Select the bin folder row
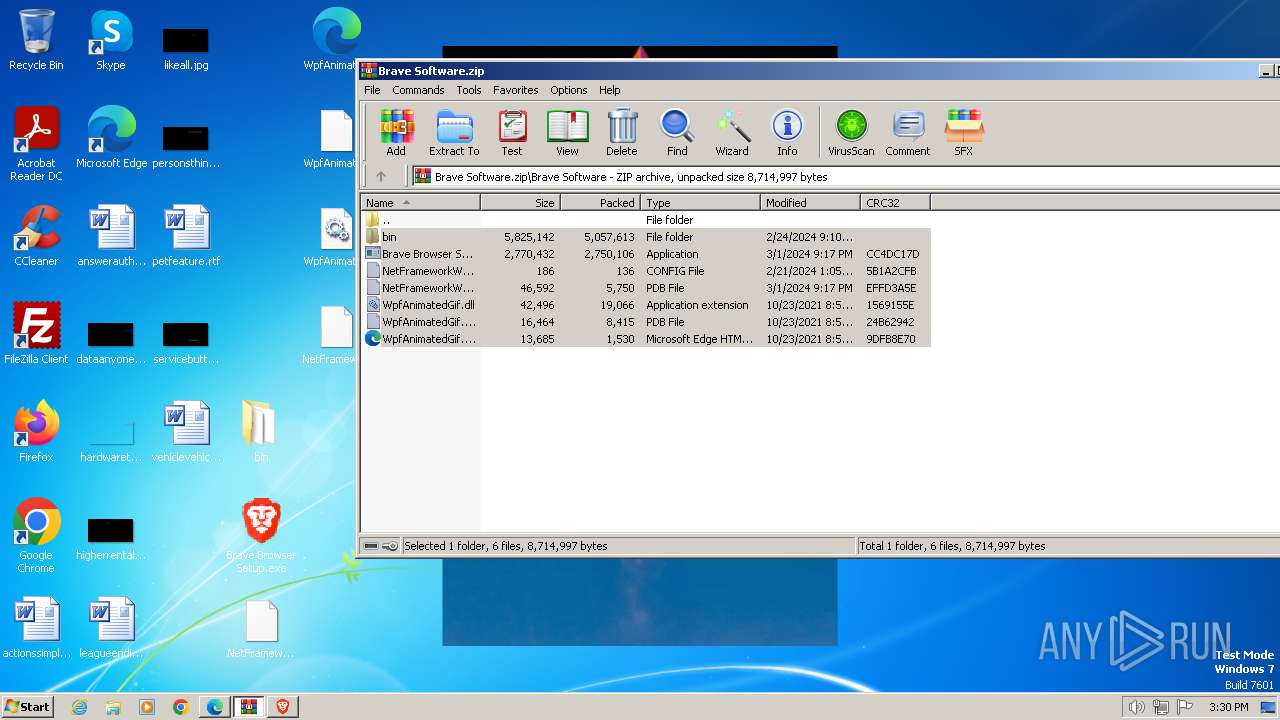This screenshot has height=720, width=1280. [646, 237]
